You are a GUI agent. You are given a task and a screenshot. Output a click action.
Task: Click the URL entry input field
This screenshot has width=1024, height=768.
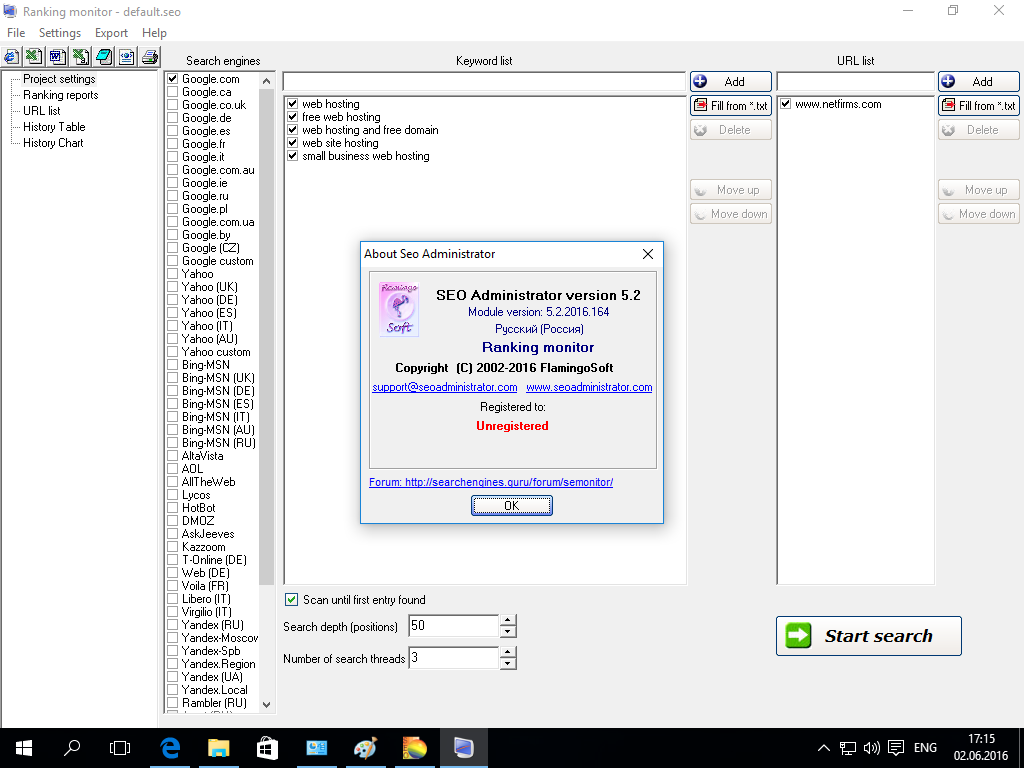click(856, 82)
